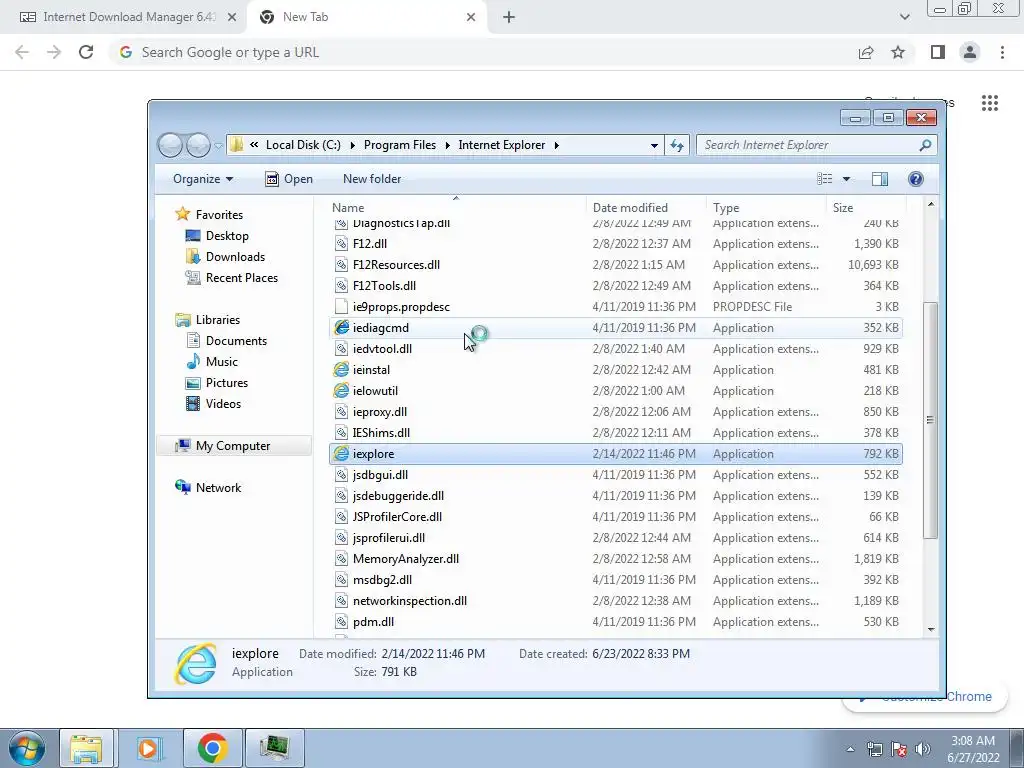The width and height of the screenshot is (1024, 768).
Task: Open address bar history dropdown arrow
Action: point(654,145)
